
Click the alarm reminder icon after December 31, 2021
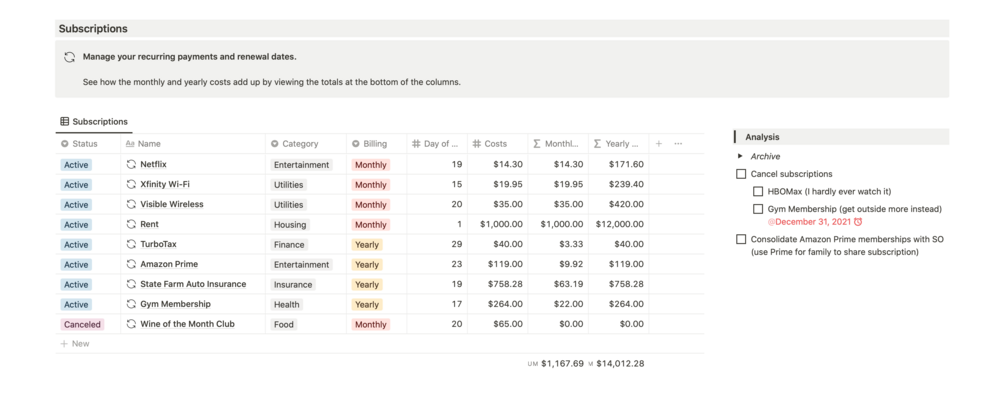click(858, 222)
